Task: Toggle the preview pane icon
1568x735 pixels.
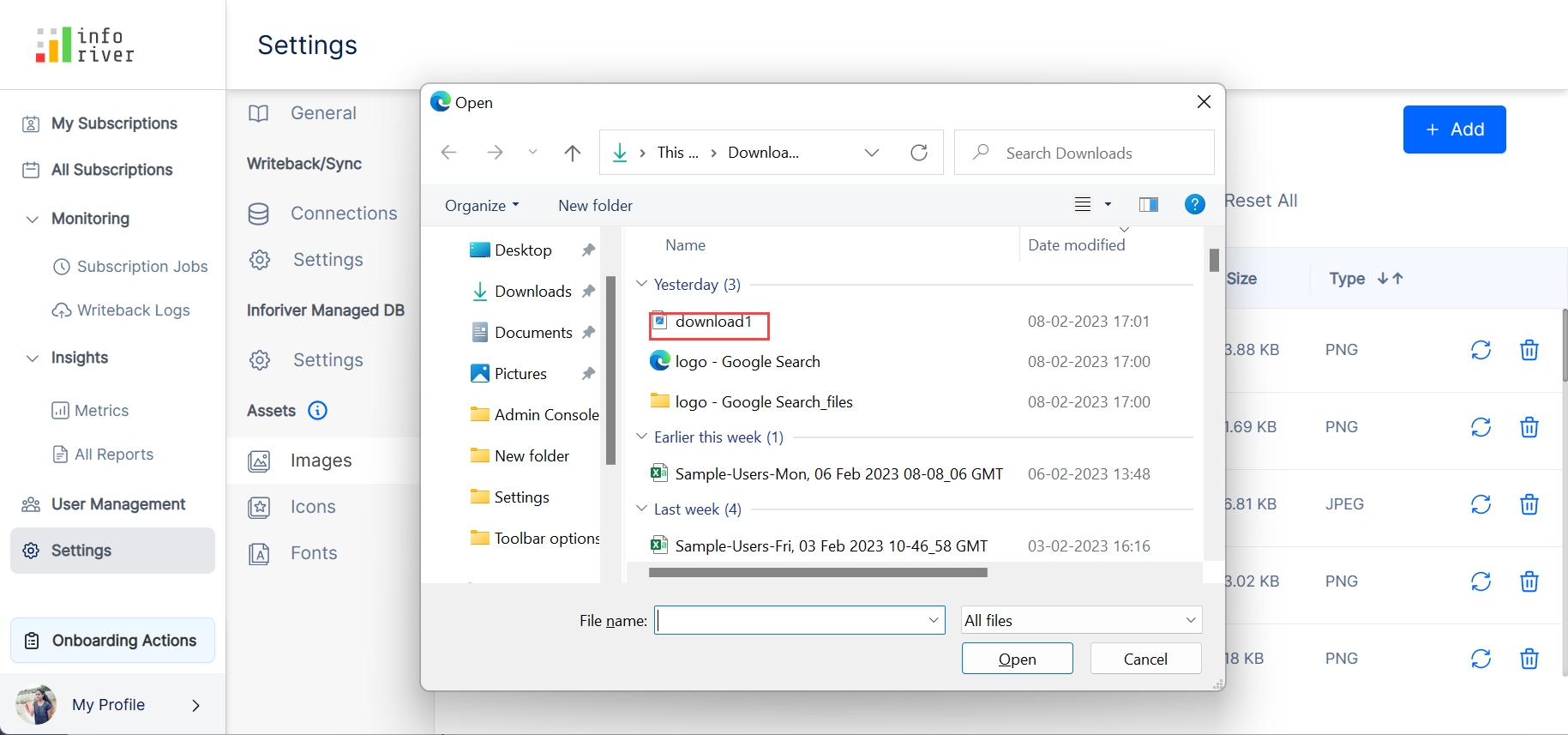Action: click(x=1148, y=204)
